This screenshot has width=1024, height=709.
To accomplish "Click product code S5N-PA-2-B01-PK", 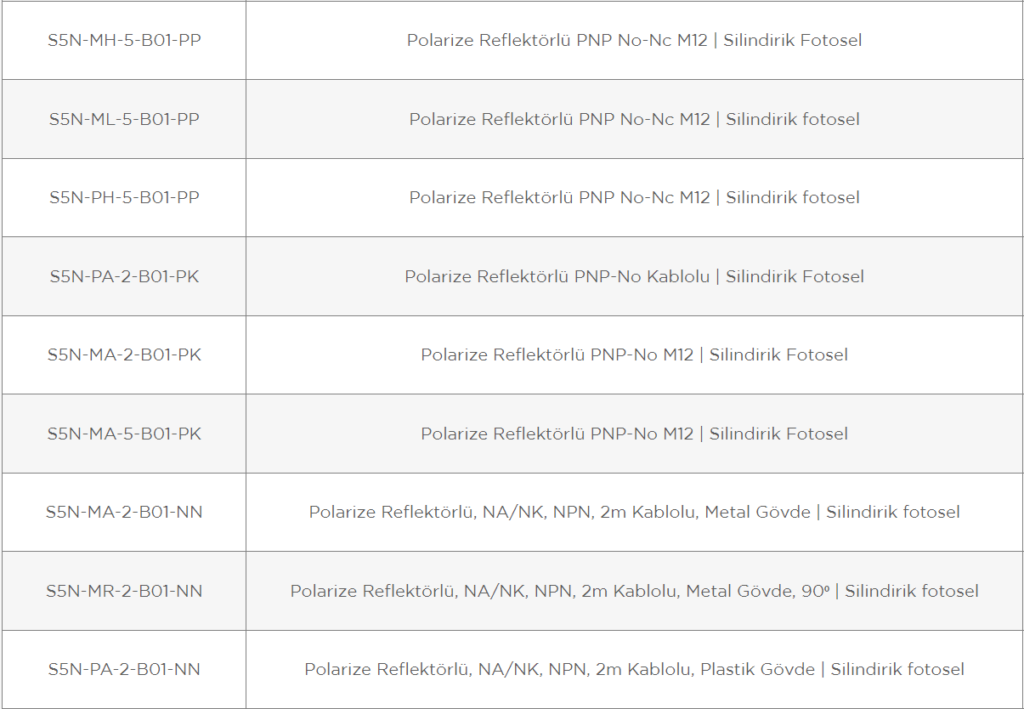I will coord(124,277).
